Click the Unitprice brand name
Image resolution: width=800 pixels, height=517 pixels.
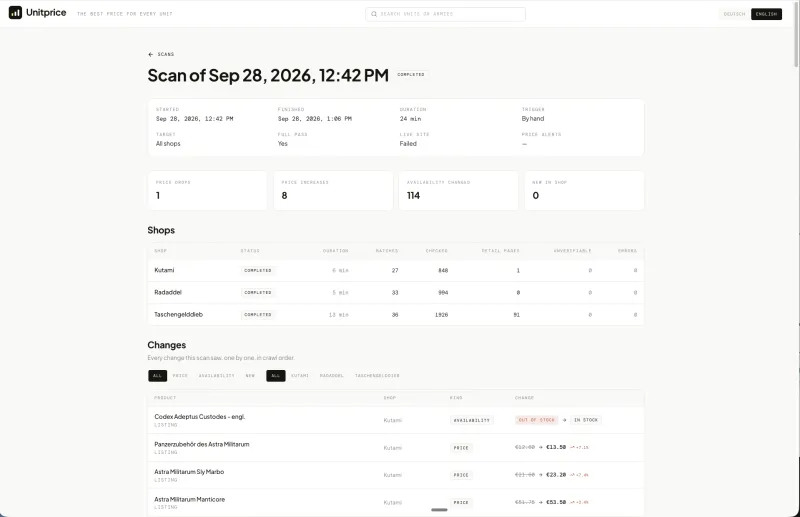[x=46, y=13]
